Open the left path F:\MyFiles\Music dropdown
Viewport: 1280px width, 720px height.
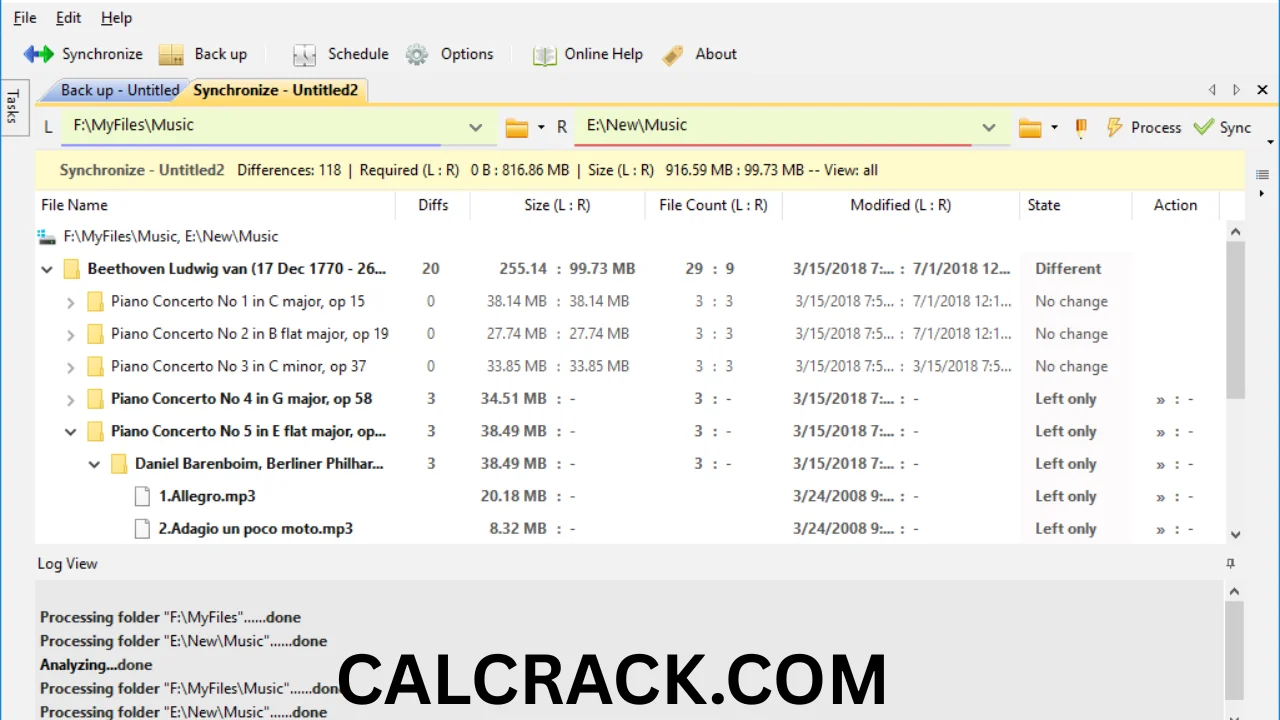(475, 127)
